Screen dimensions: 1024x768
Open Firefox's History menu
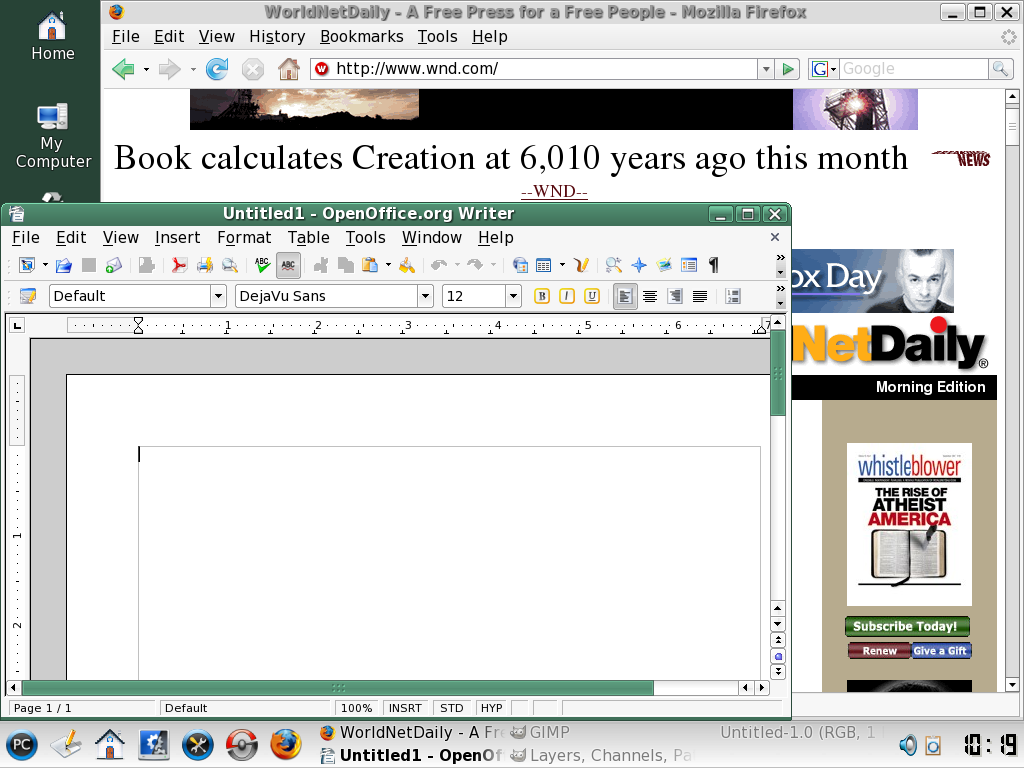[277, 37]
